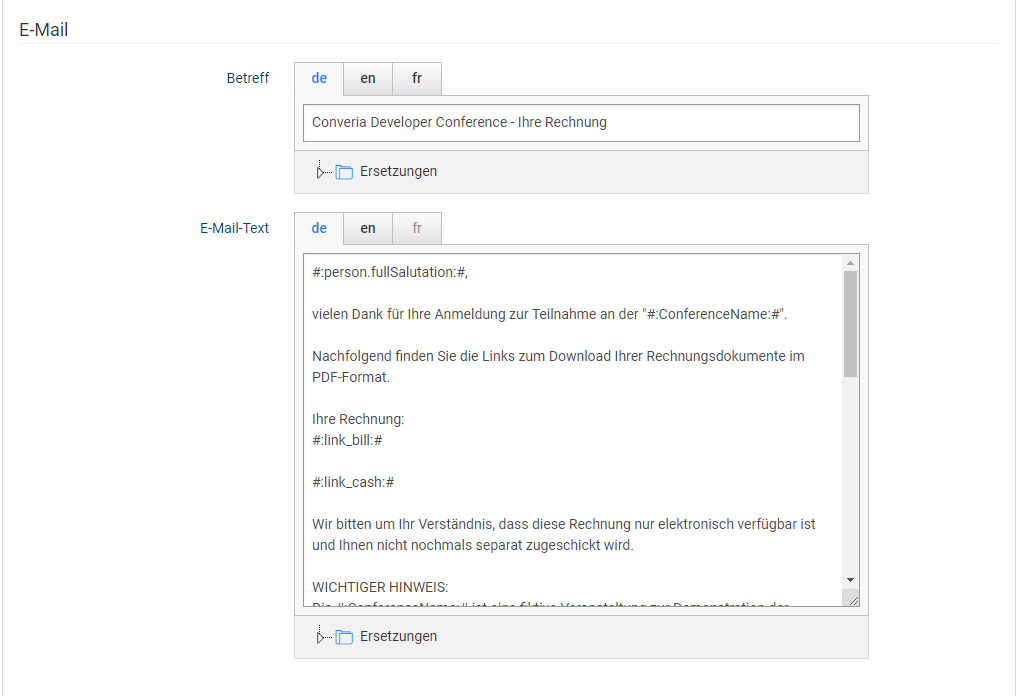1022x696 pixels.
Task: Select the Ersetzungen label under E-Mail-Text
Action: click(398, 636)
